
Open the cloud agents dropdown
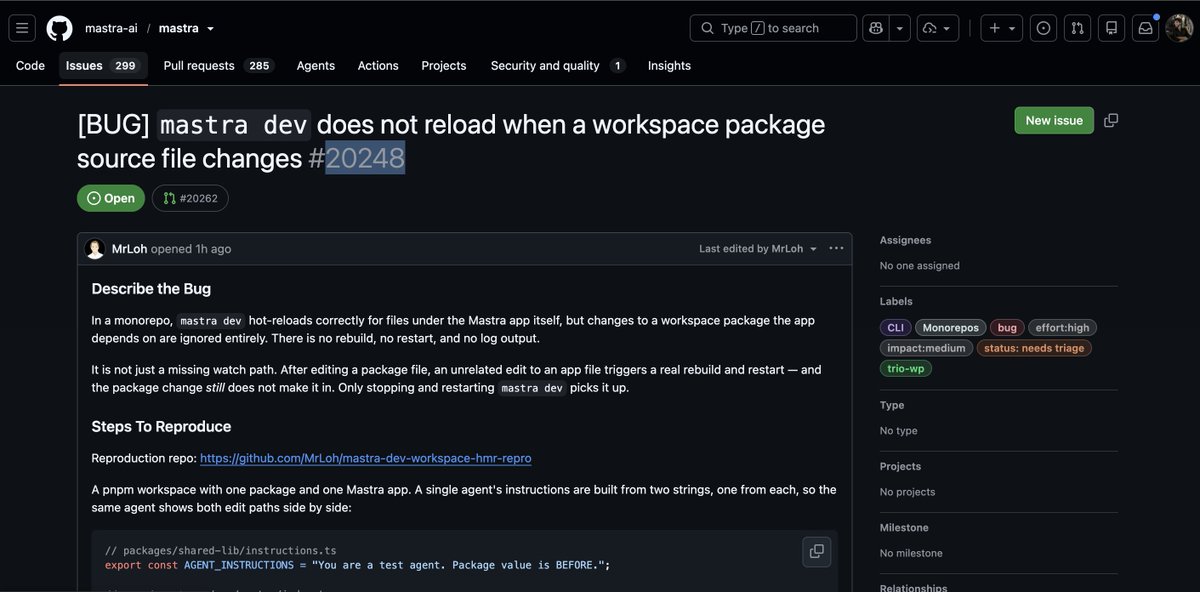point(938,28)
